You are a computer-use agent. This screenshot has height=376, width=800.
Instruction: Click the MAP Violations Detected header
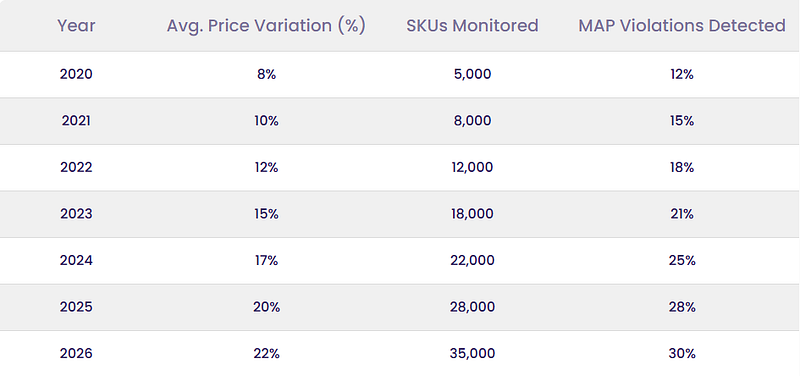682,26
